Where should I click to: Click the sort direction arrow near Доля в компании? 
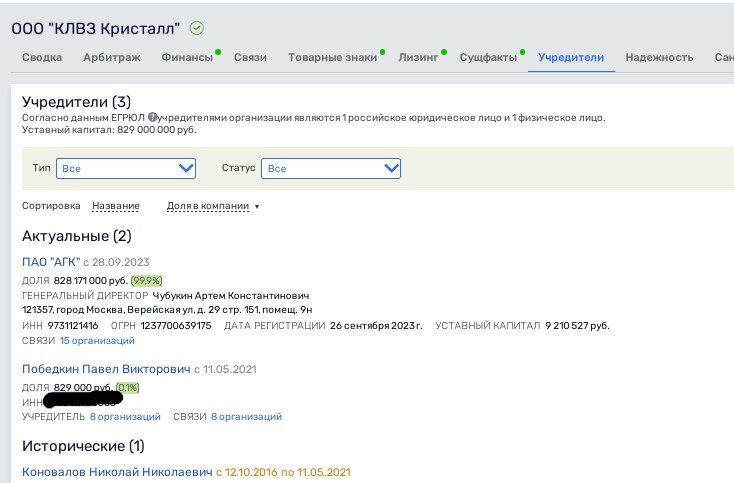[257, 206]
